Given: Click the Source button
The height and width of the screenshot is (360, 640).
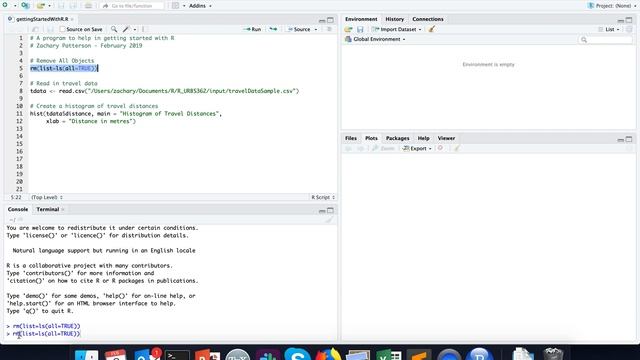Looking at the screenshot, I should (299, 29).
